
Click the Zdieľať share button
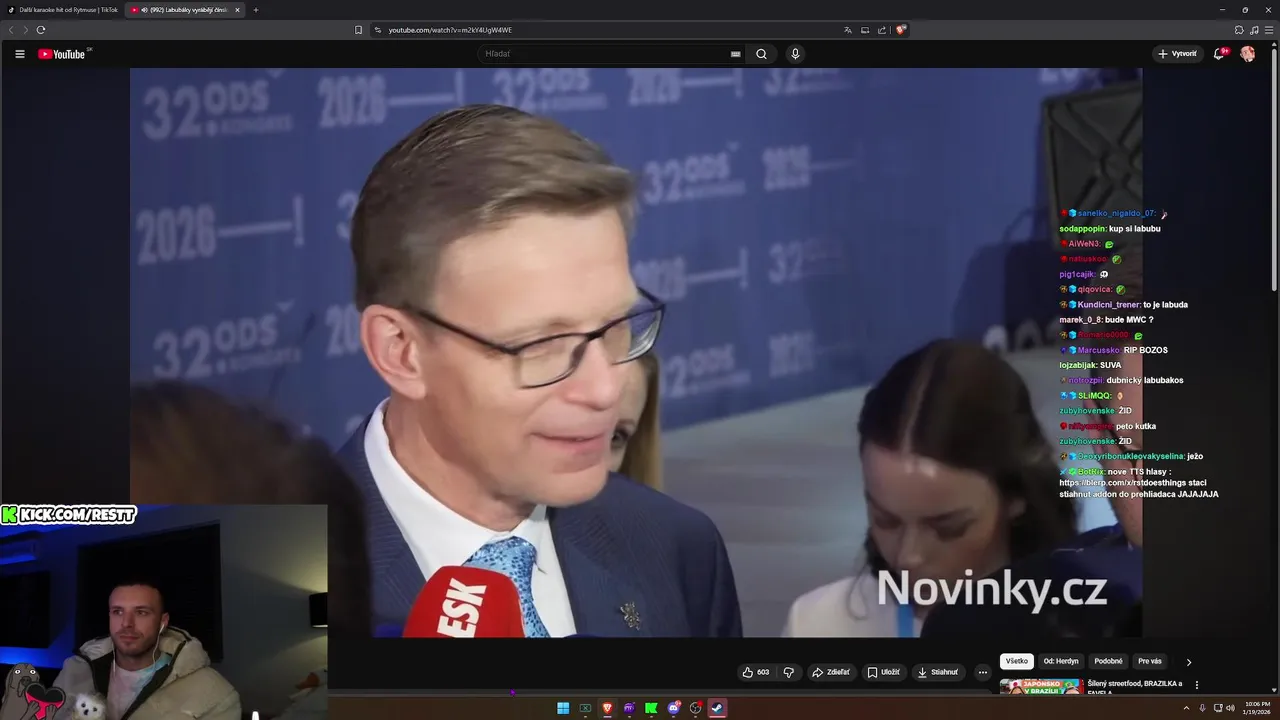pos(830,672)
